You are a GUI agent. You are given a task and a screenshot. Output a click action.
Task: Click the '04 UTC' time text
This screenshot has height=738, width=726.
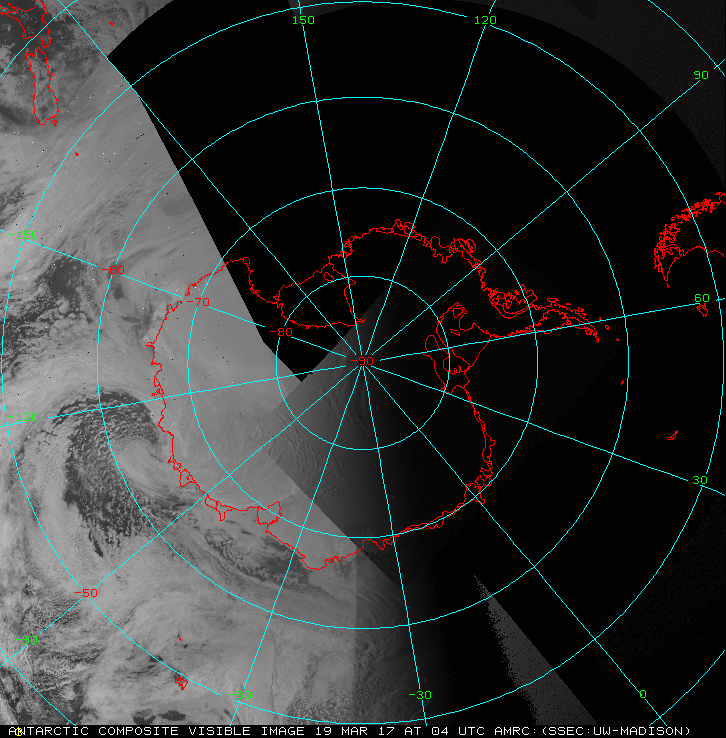[458, 731]
